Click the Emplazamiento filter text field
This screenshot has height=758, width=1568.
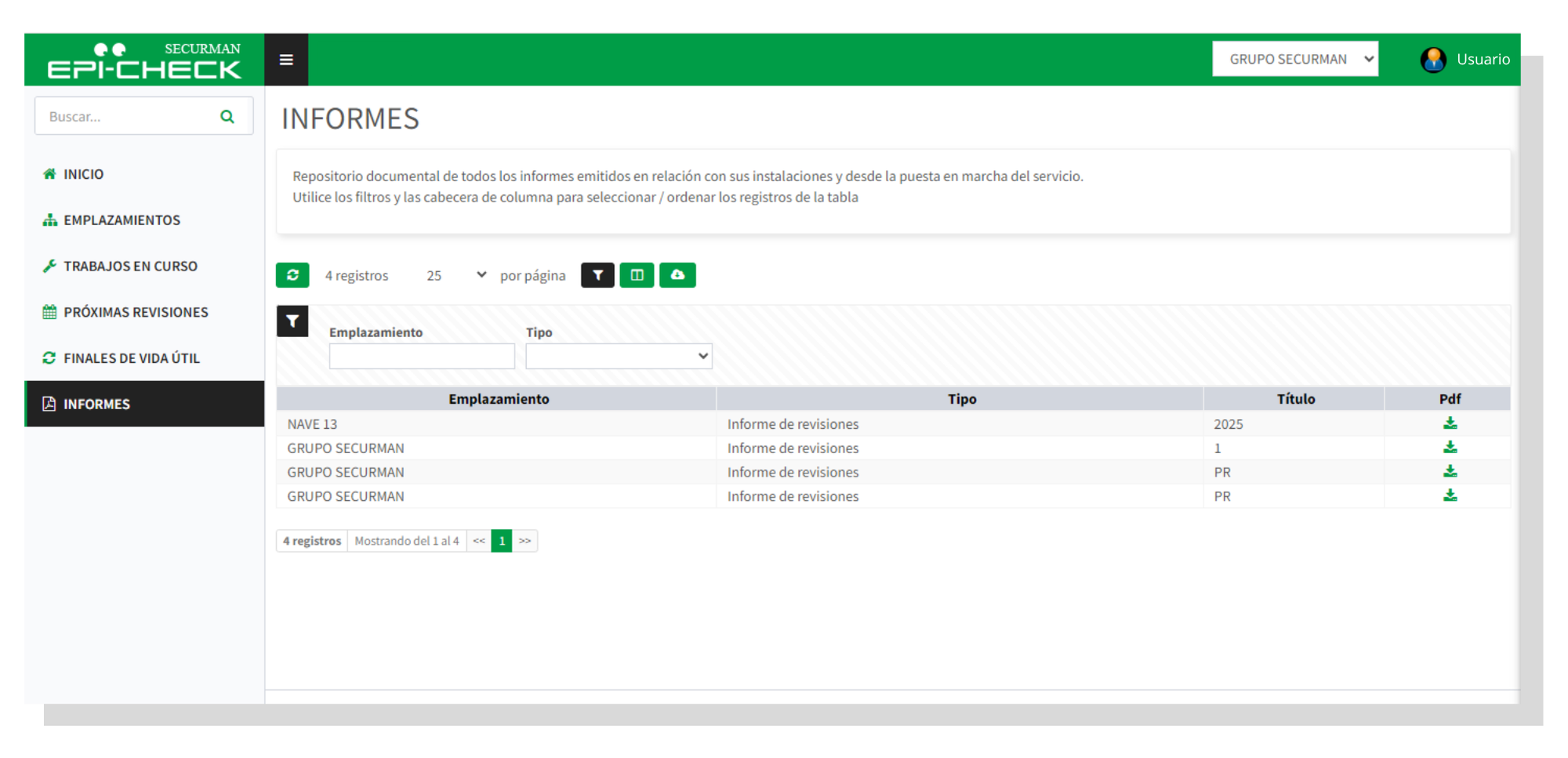422,357
